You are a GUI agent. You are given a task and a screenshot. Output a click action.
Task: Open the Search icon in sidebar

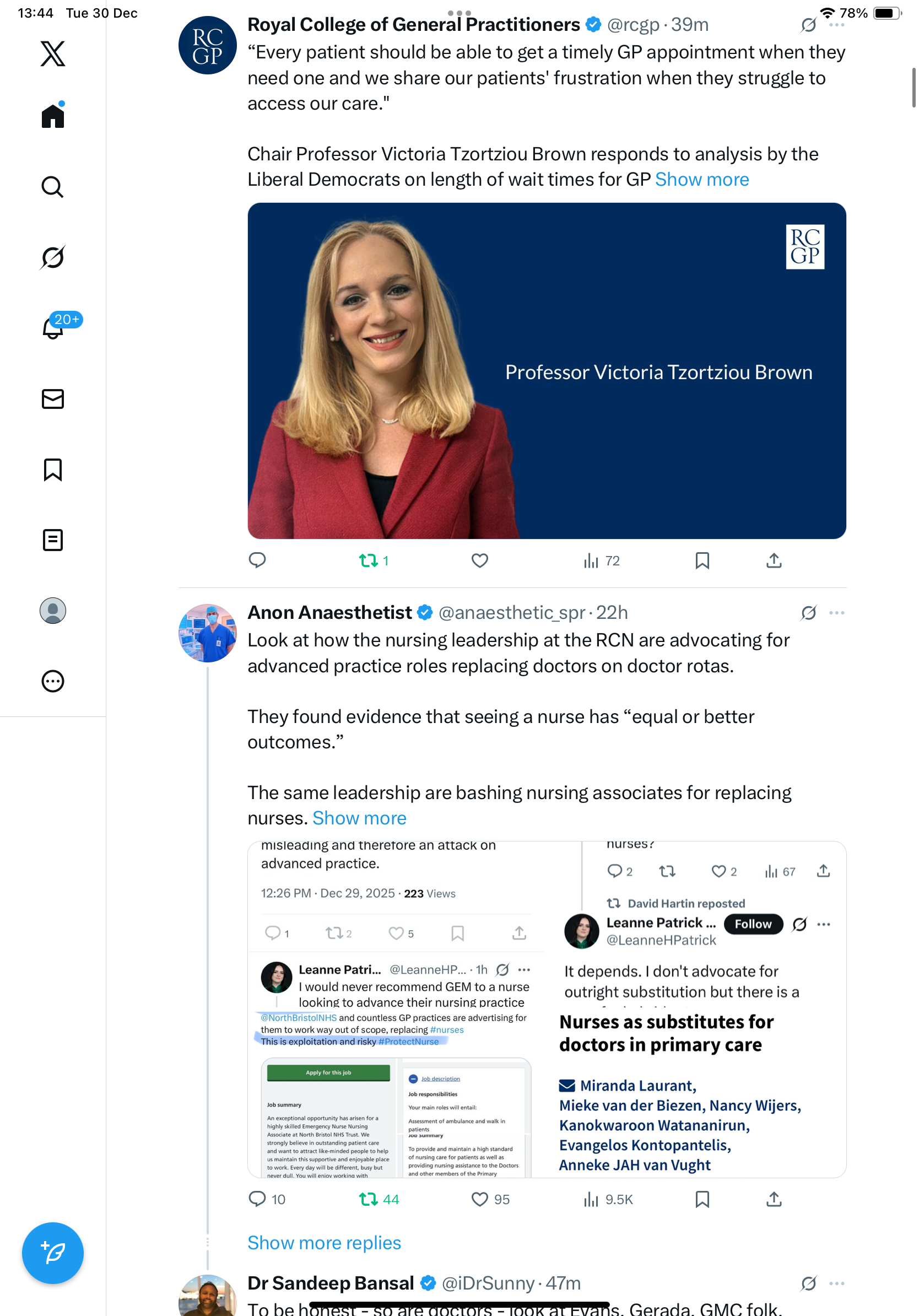tap(52, 187)
